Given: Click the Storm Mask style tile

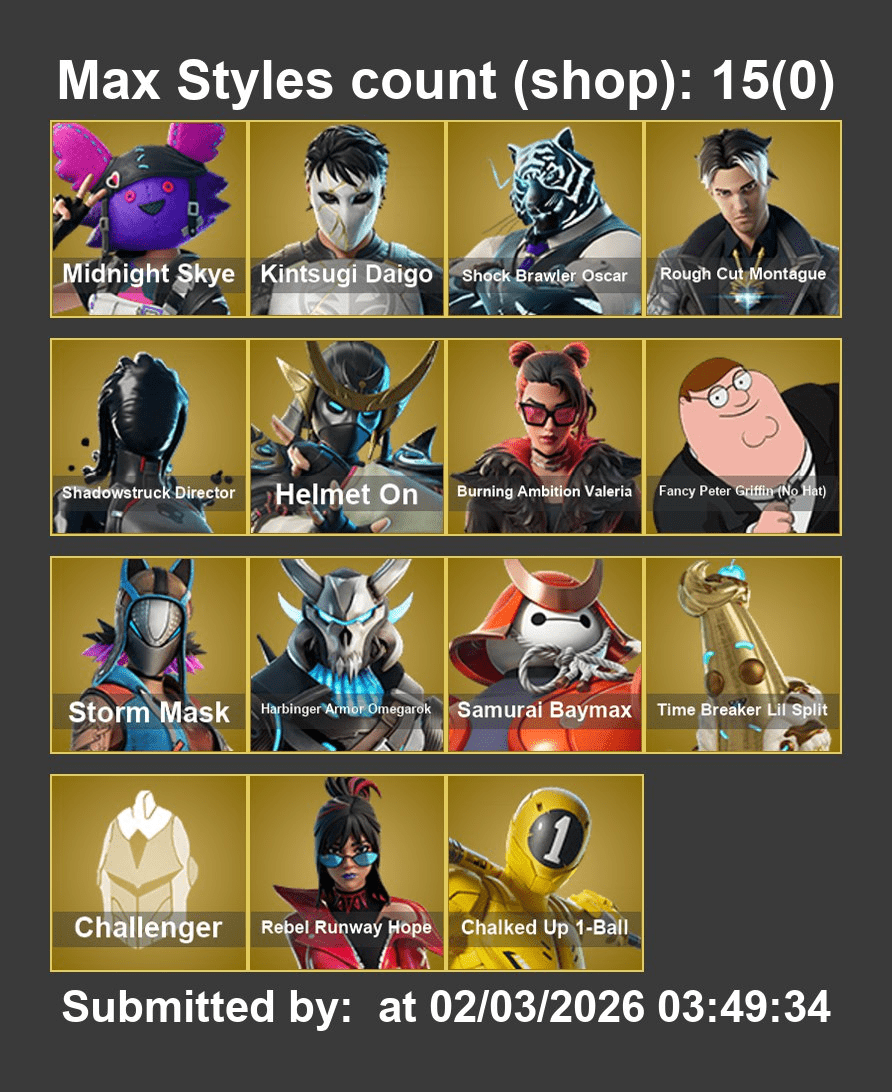Looking at the screenshot, I should coord(149,655).
